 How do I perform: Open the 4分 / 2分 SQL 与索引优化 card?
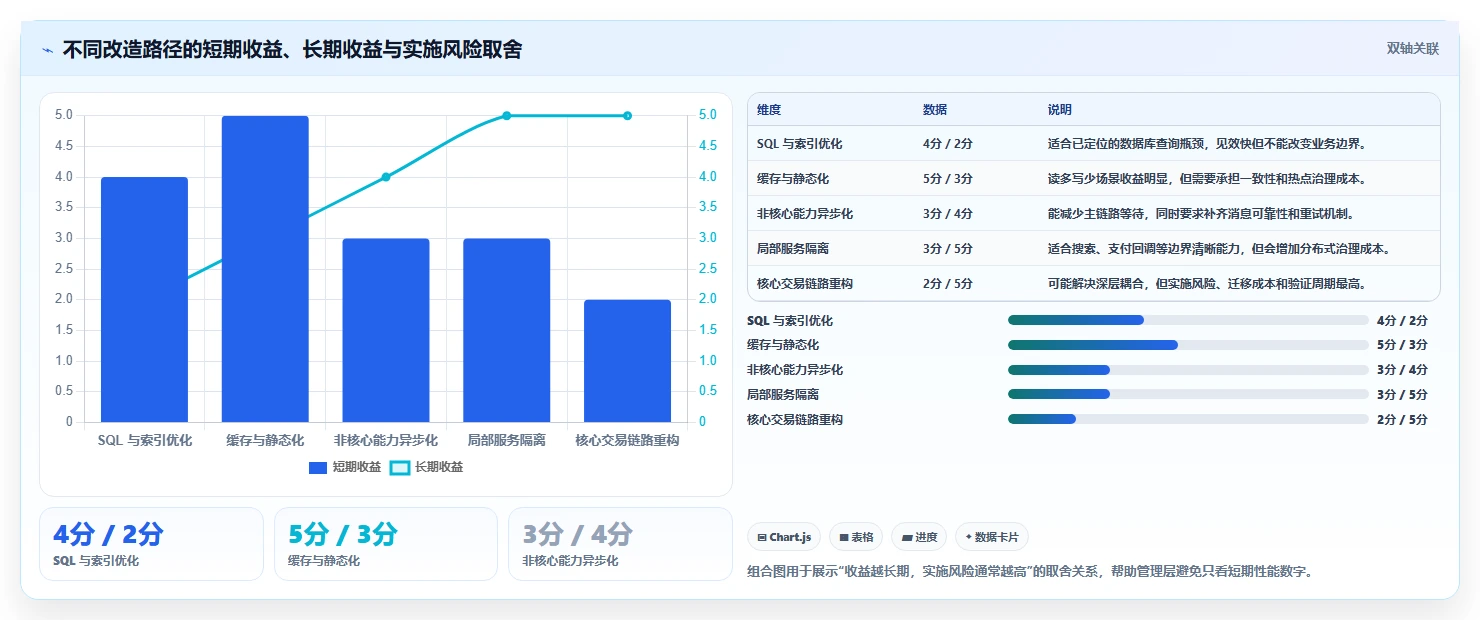coord(151,544)
